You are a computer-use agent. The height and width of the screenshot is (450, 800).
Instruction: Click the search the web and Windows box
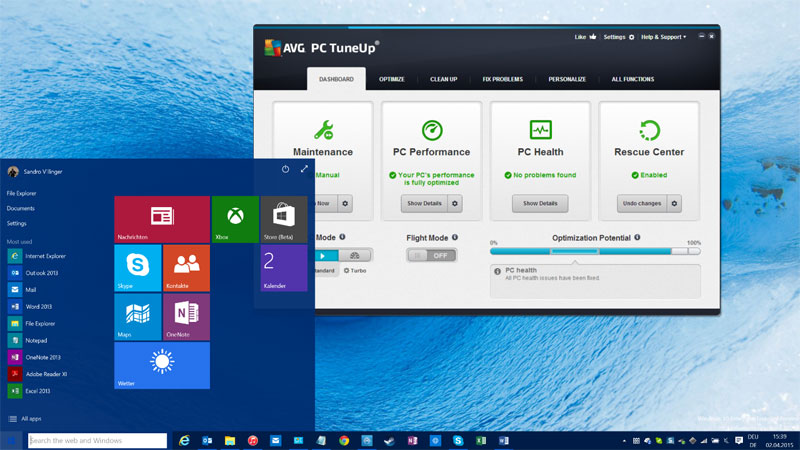click(97, 440)
